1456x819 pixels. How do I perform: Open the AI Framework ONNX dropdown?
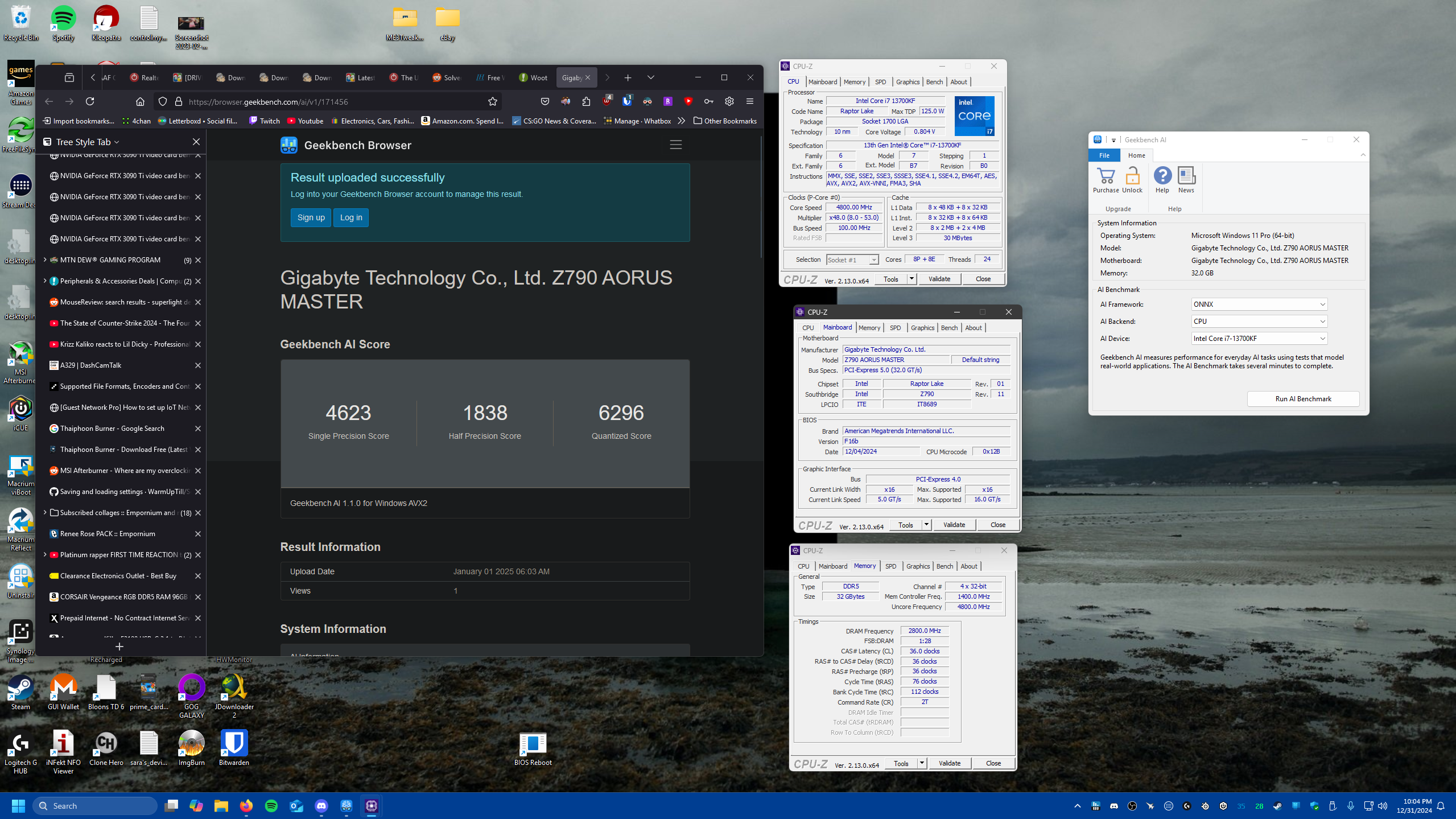coord(1259,304)
